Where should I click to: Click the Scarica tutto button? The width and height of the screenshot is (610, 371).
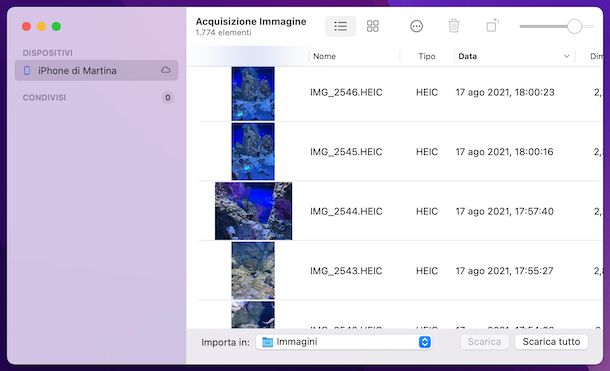point(551,341)
